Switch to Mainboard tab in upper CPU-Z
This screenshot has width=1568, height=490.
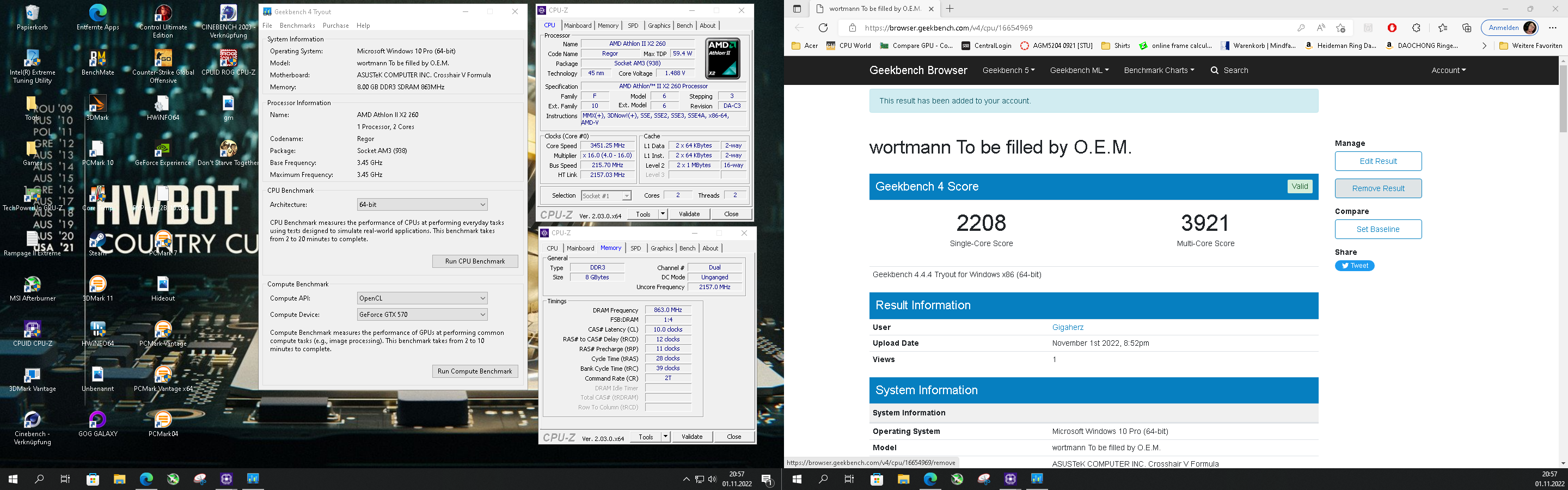point(578,26)
